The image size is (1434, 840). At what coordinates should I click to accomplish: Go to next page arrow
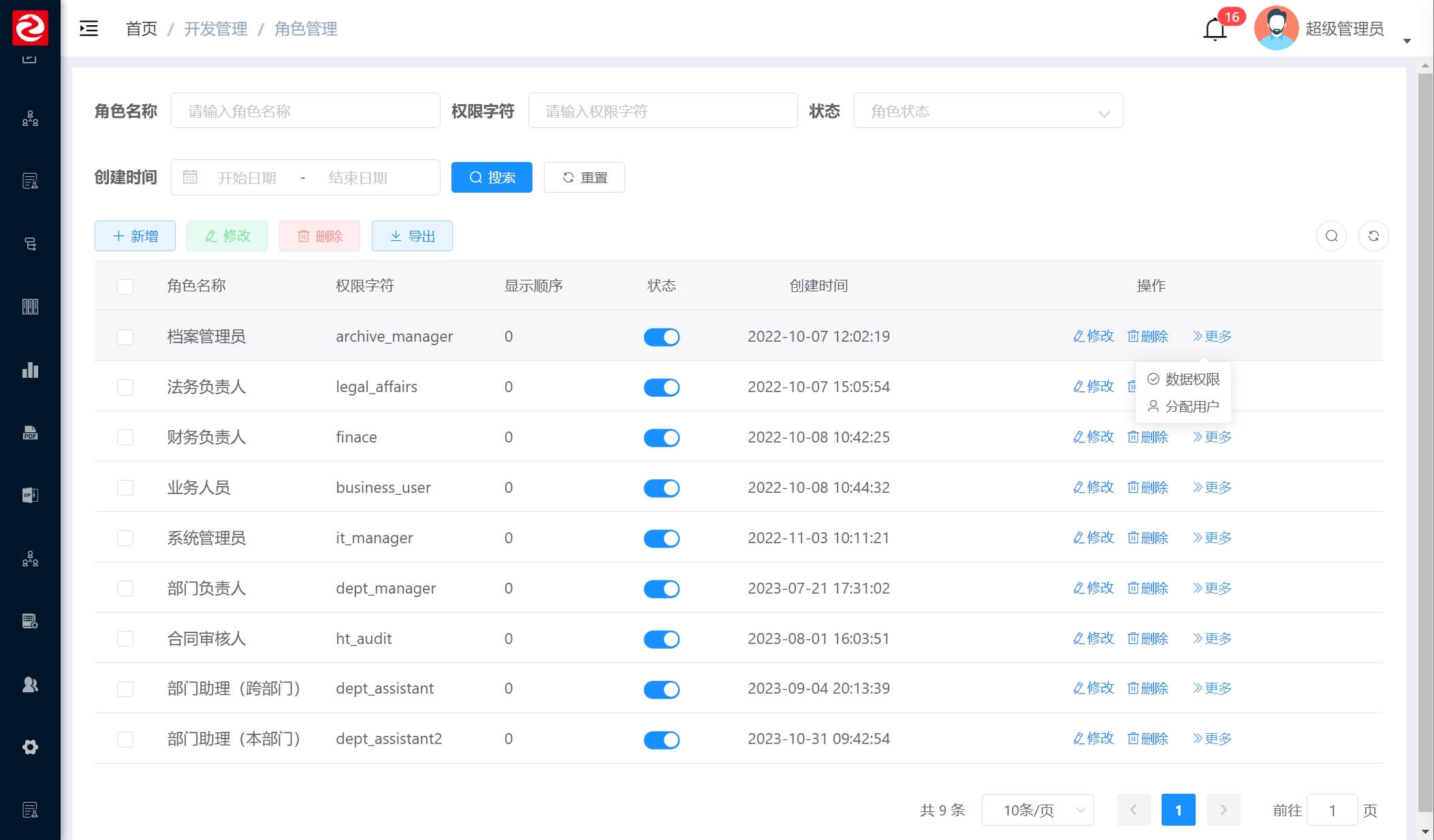[x=1224, y=810]
